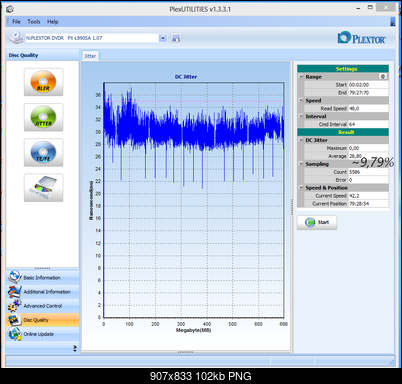Click the Start button

coord(317,222)
